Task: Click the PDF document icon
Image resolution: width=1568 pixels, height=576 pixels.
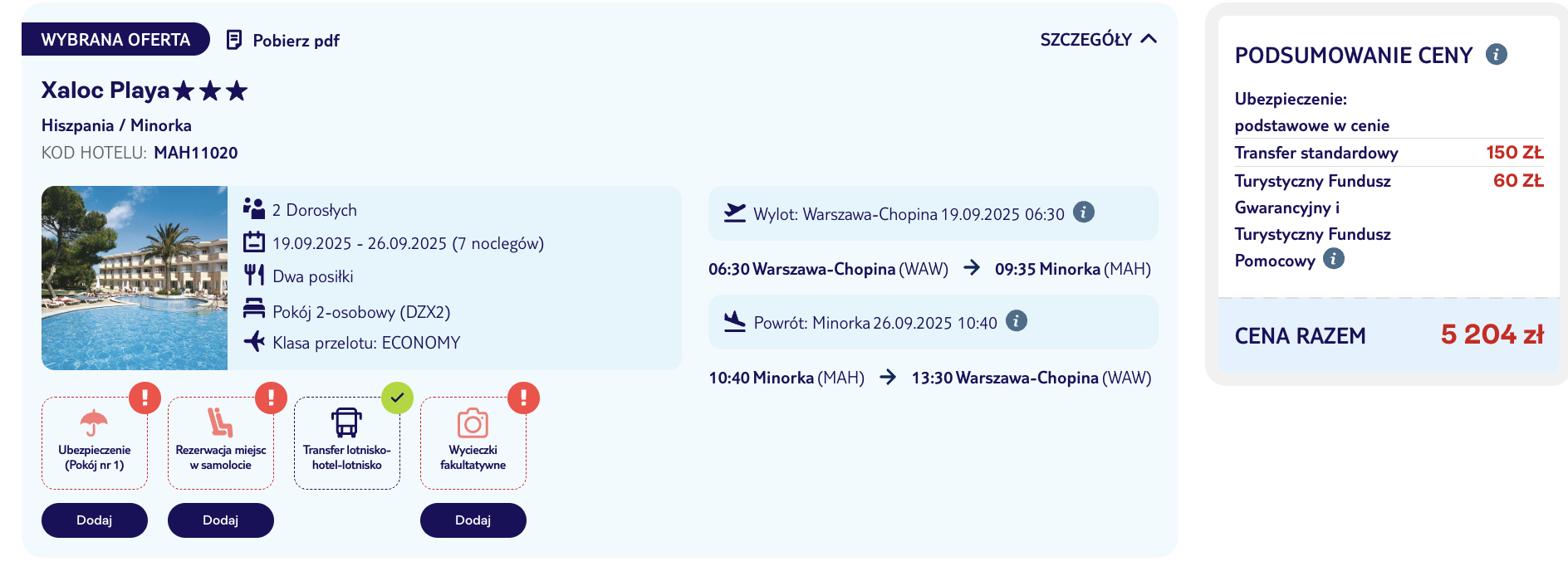Action: click(x=234, y=40)
